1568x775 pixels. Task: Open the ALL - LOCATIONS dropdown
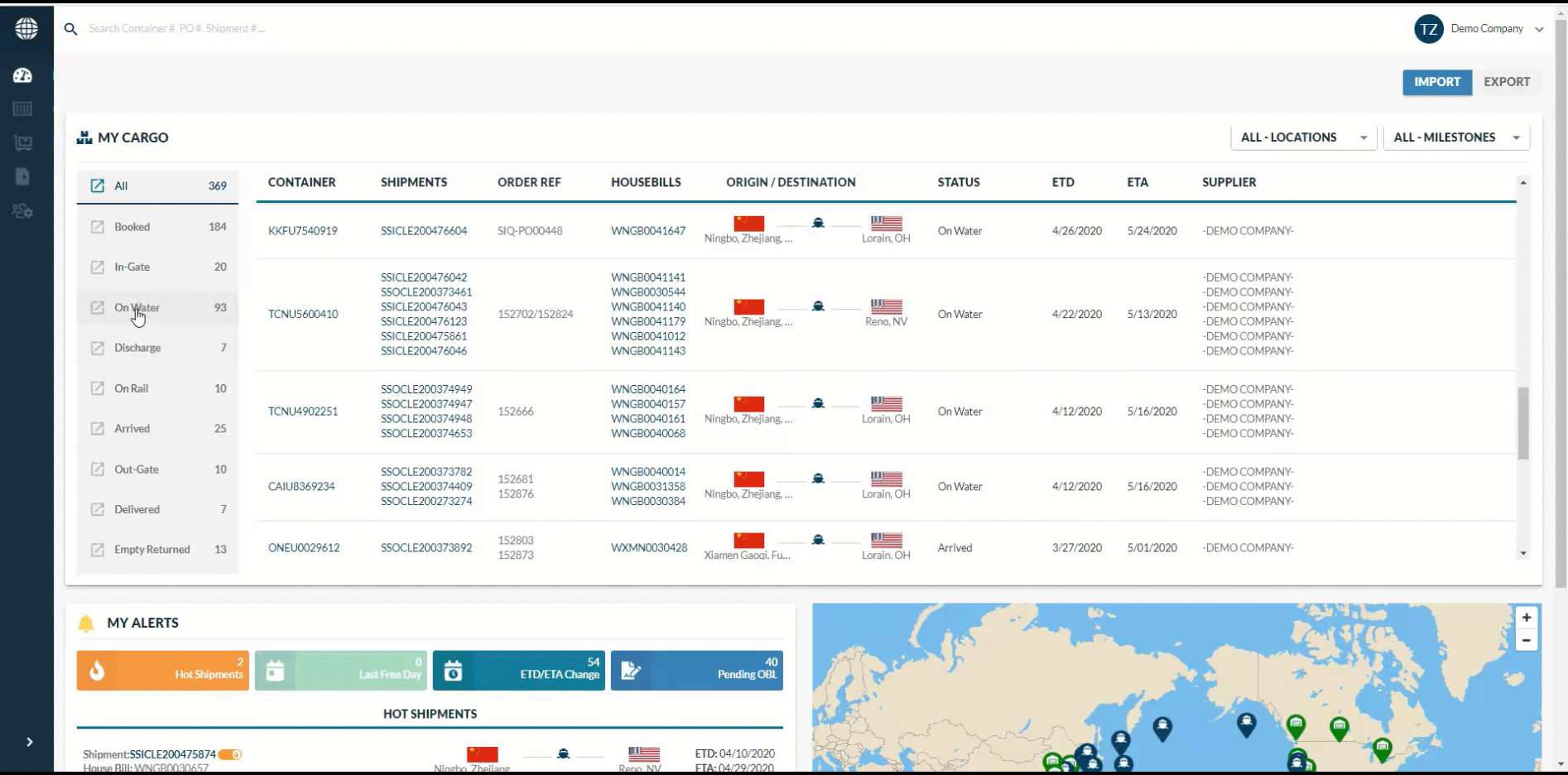click(x=1303, y=137)
